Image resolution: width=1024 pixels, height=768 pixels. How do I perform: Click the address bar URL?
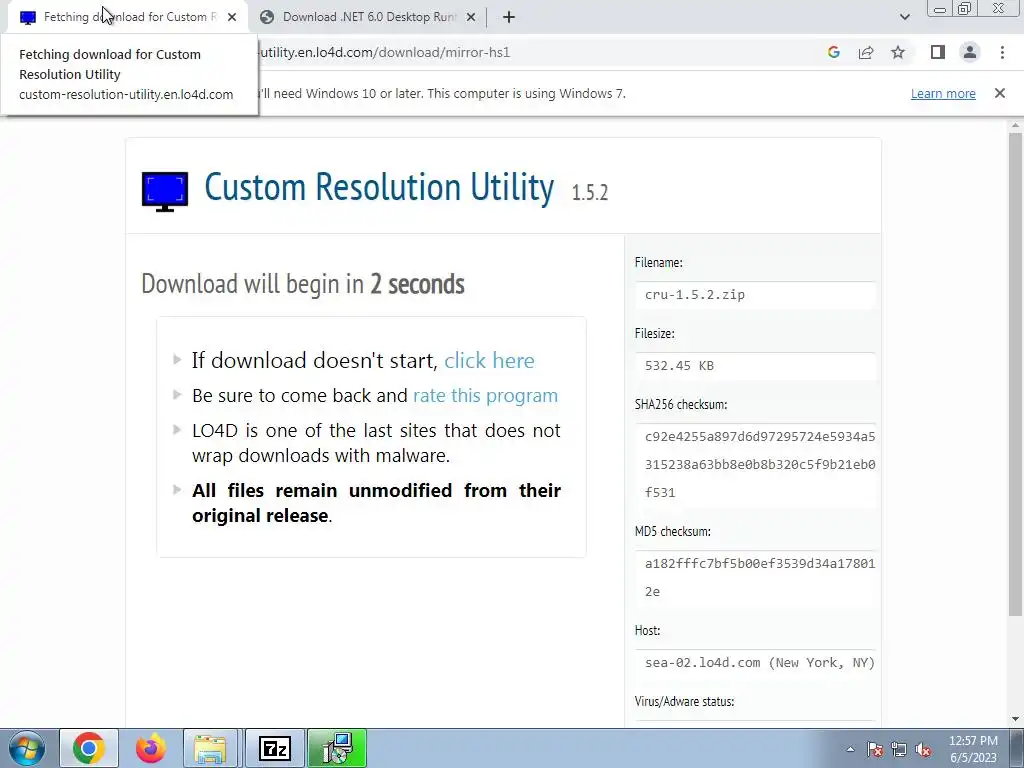tap(385, 52)
